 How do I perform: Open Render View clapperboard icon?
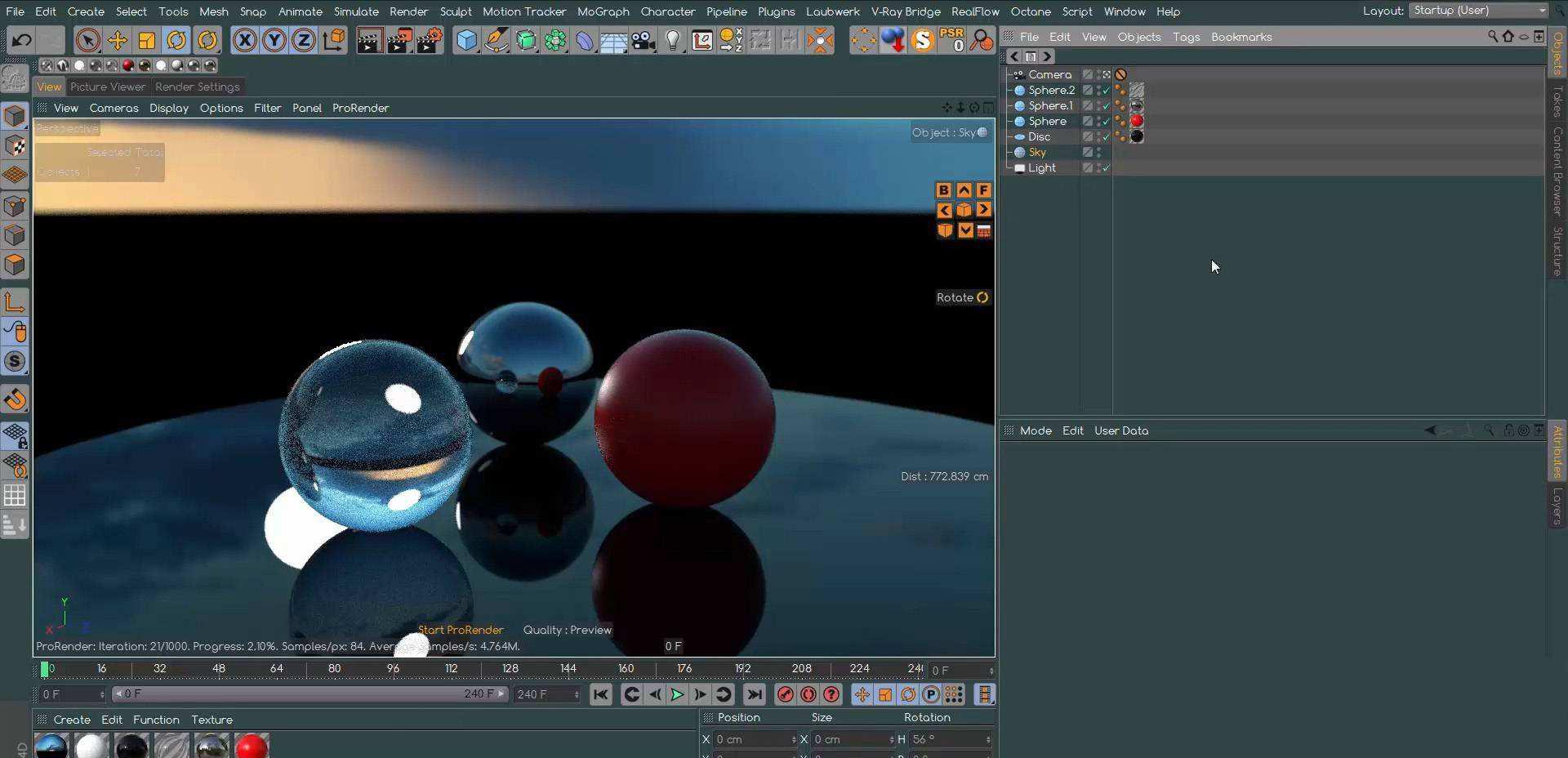(369, 40)
